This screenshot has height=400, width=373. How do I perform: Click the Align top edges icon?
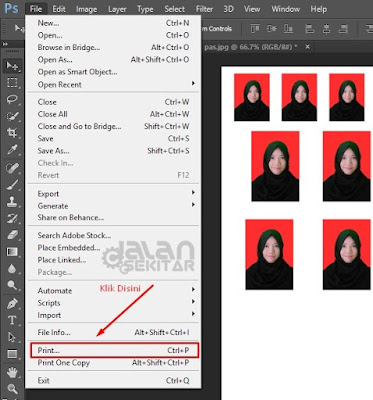pyautogui.click(x=255, y=29)
